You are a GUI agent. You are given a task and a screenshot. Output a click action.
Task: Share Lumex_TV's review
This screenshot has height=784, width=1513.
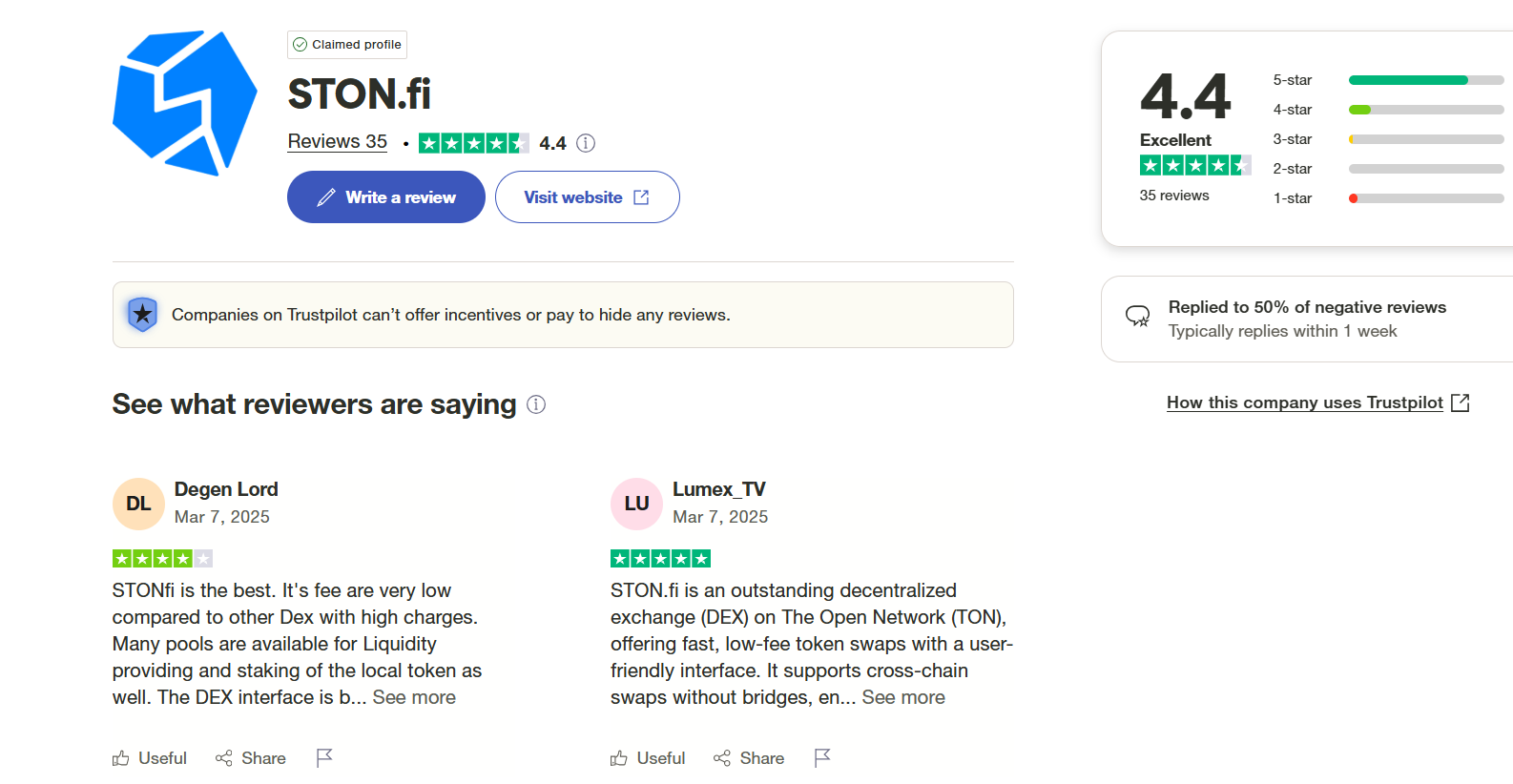pos(749,758)
